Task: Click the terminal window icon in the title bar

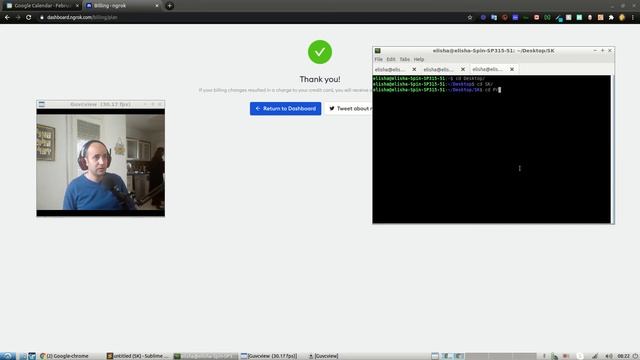Action: [x=378, y=51]
